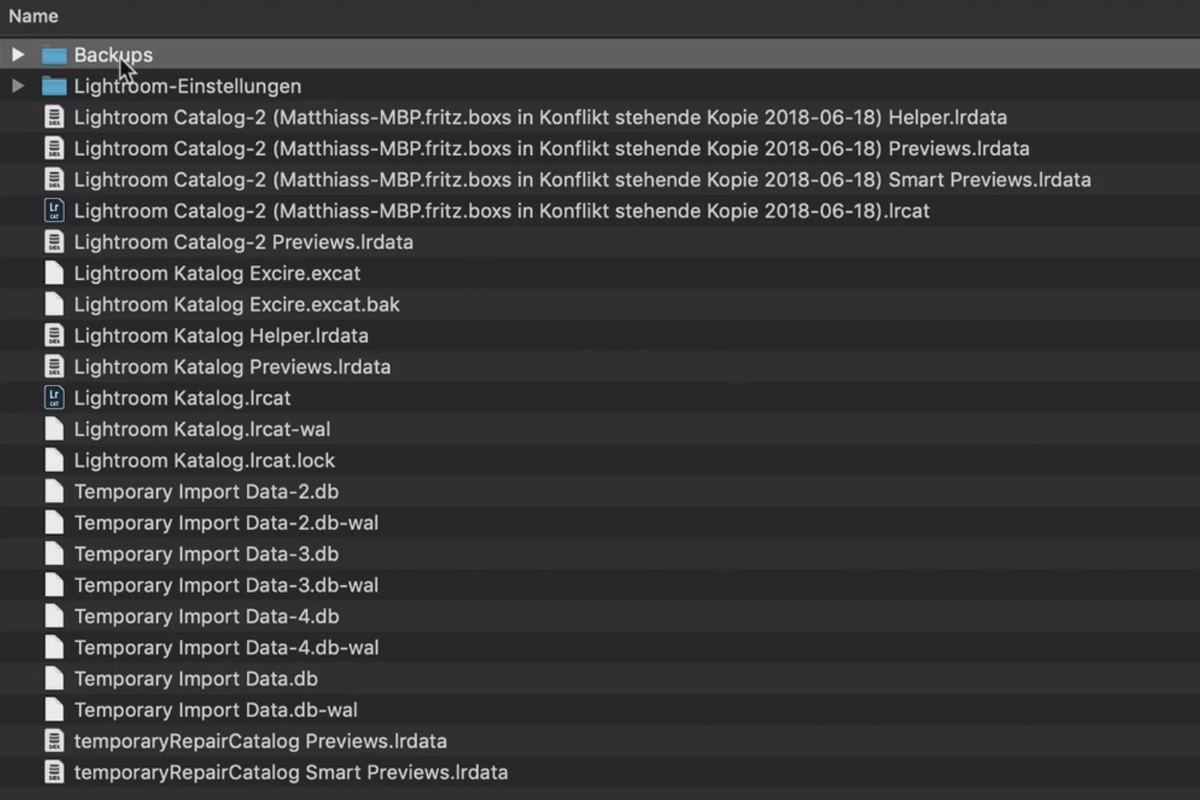Select Lightroom Katalog Excire.excat.bak name
Image resolution: width=1200 pixels, height=800 pixels.
click(237, 304)
